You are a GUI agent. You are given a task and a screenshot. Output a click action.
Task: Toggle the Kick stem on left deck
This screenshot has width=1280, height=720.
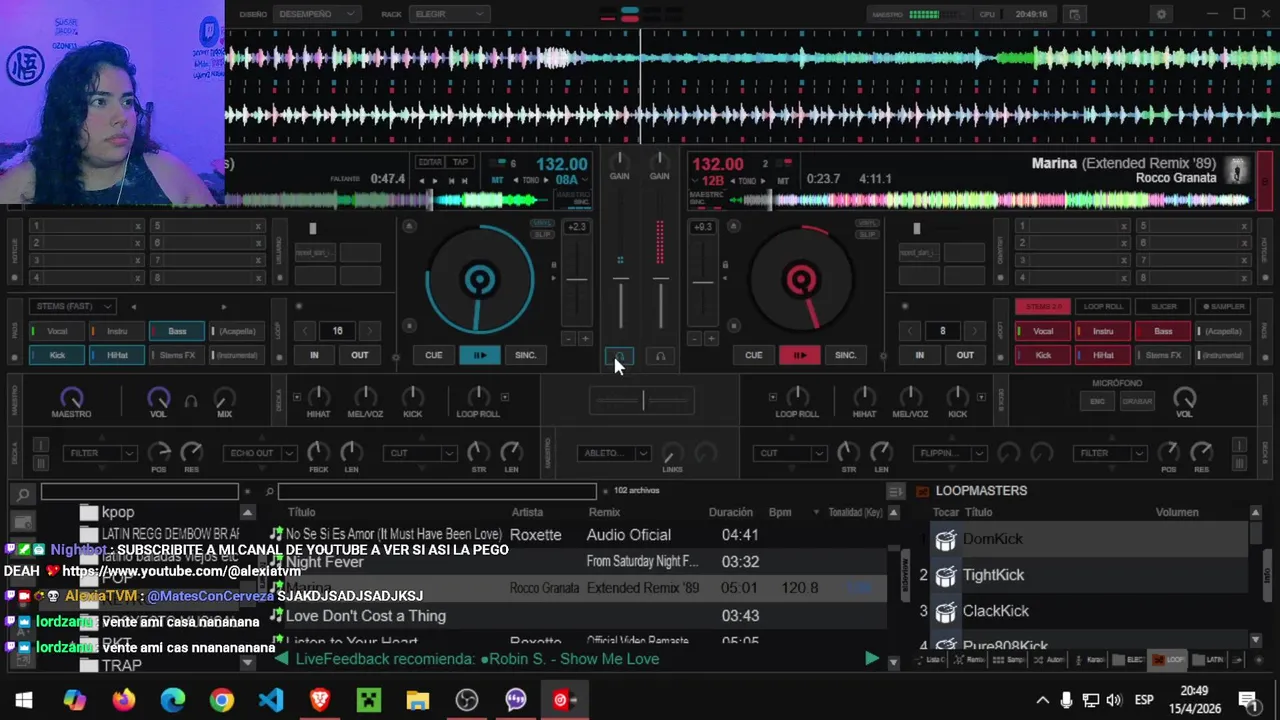tap(57, 355)
